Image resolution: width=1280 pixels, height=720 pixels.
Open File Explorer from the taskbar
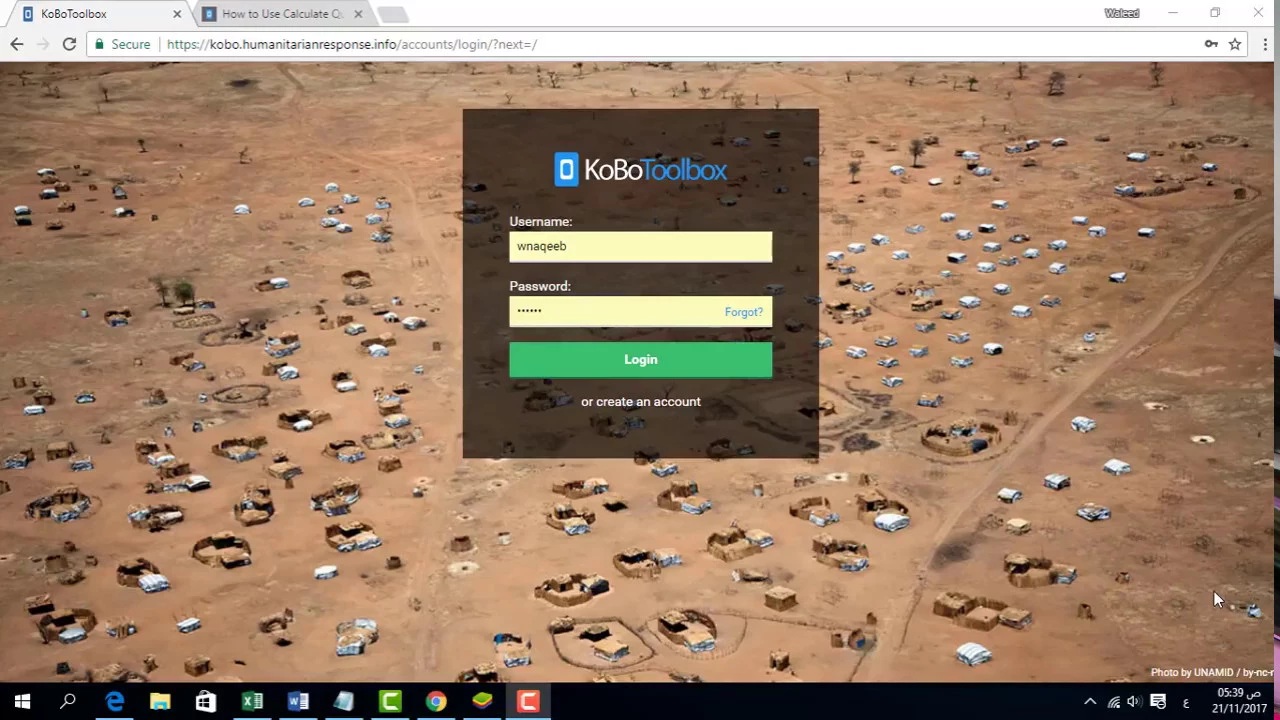160,702
